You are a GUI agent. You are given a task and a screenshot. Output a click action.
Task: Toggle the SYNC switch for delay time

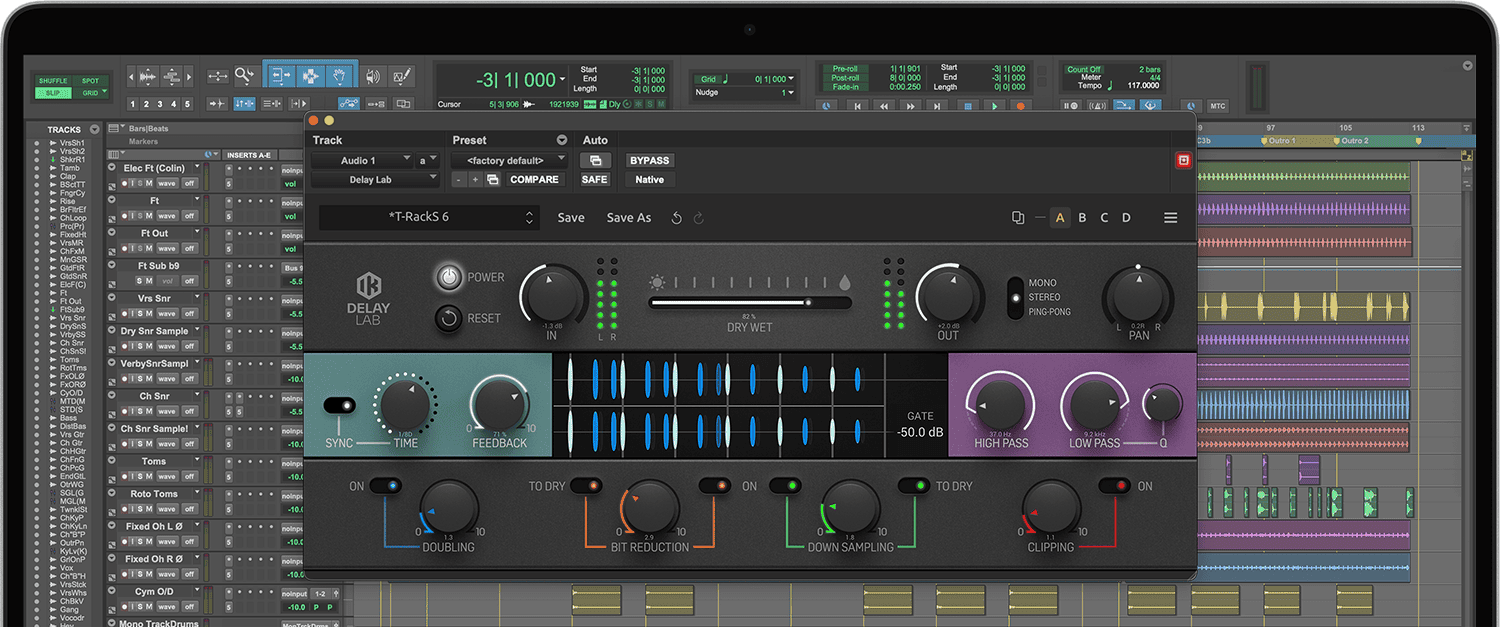339,405
